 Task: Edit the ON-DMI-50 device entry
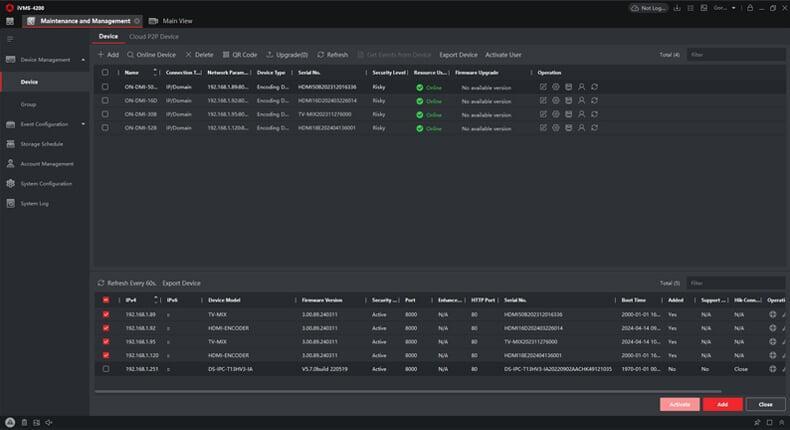[x=543, y=87]
